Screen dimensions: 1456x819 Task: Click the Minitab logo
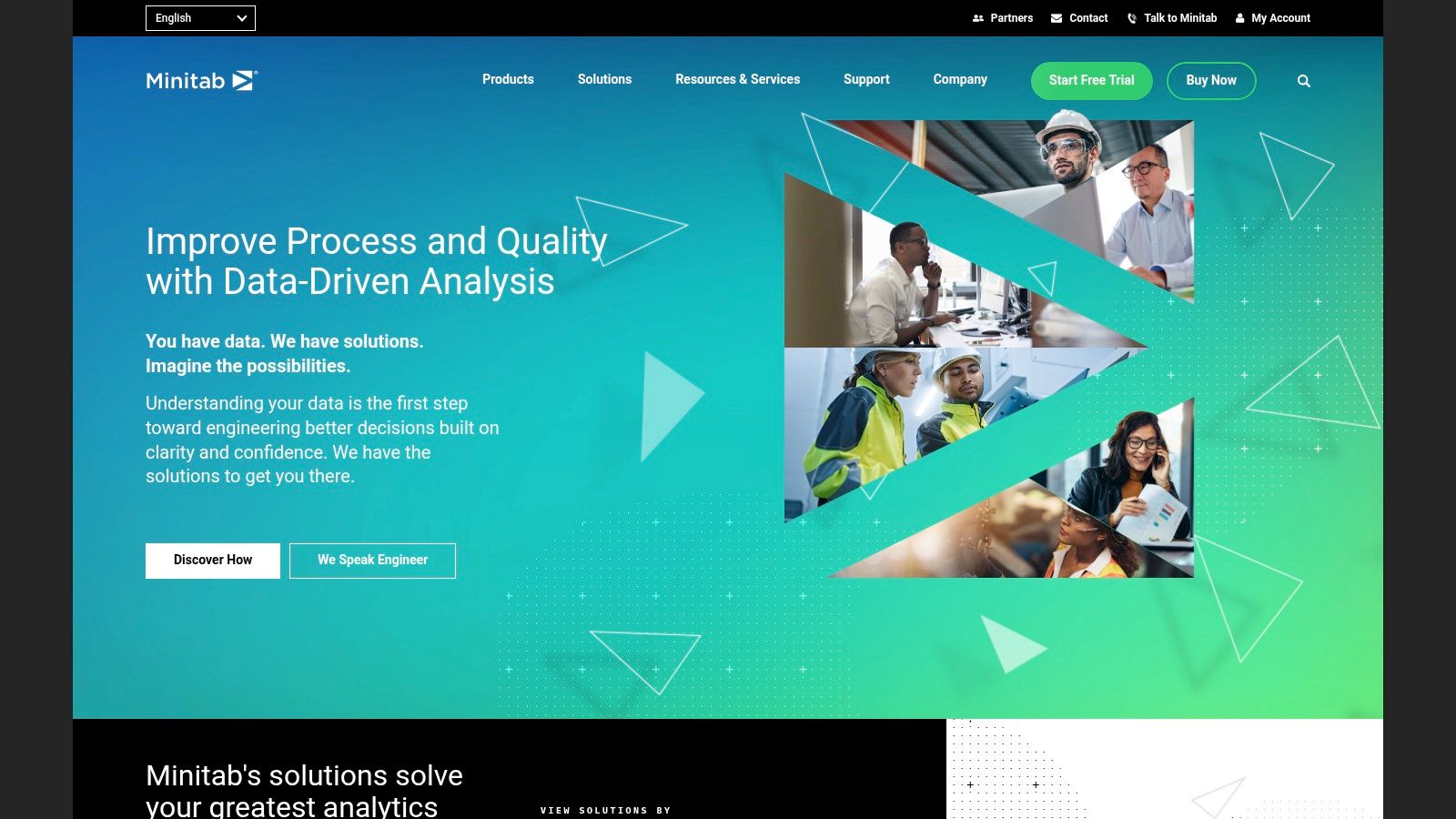[202, 80]
